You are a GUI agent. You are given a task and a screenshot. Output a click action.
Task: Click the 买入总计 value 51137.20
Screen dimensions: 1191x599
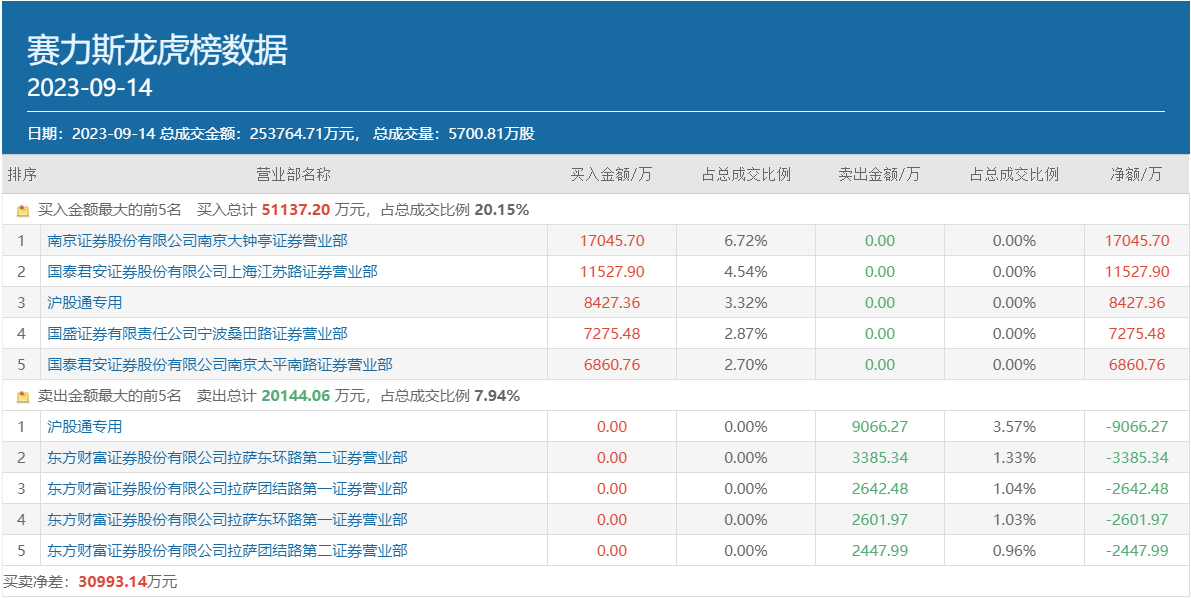[x=295, y=210]
